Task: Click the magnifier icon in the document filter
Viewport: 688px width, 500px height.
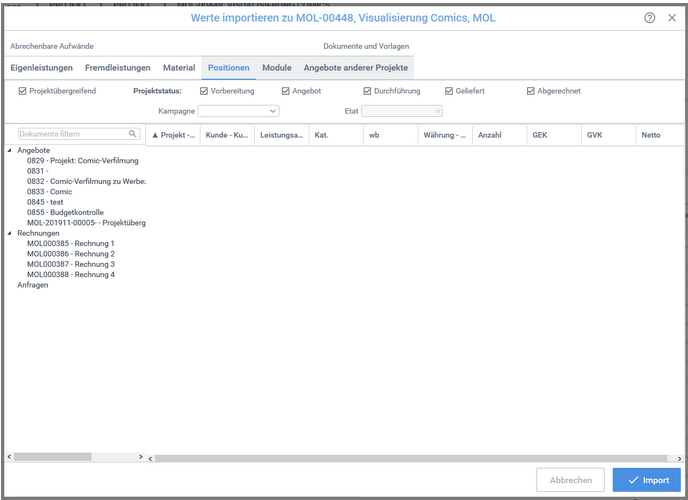Action: point(132,134)
